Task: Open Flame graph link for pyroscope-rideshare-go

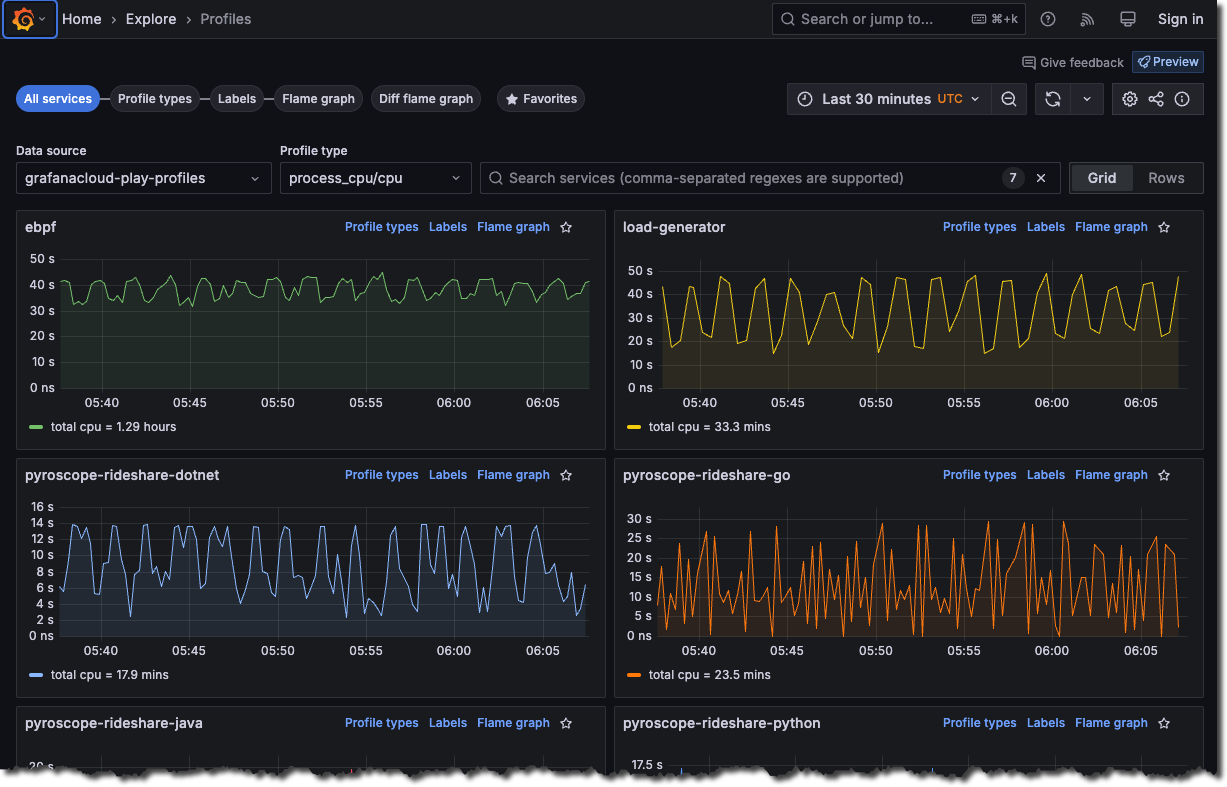Action: tap(1111, 475)
